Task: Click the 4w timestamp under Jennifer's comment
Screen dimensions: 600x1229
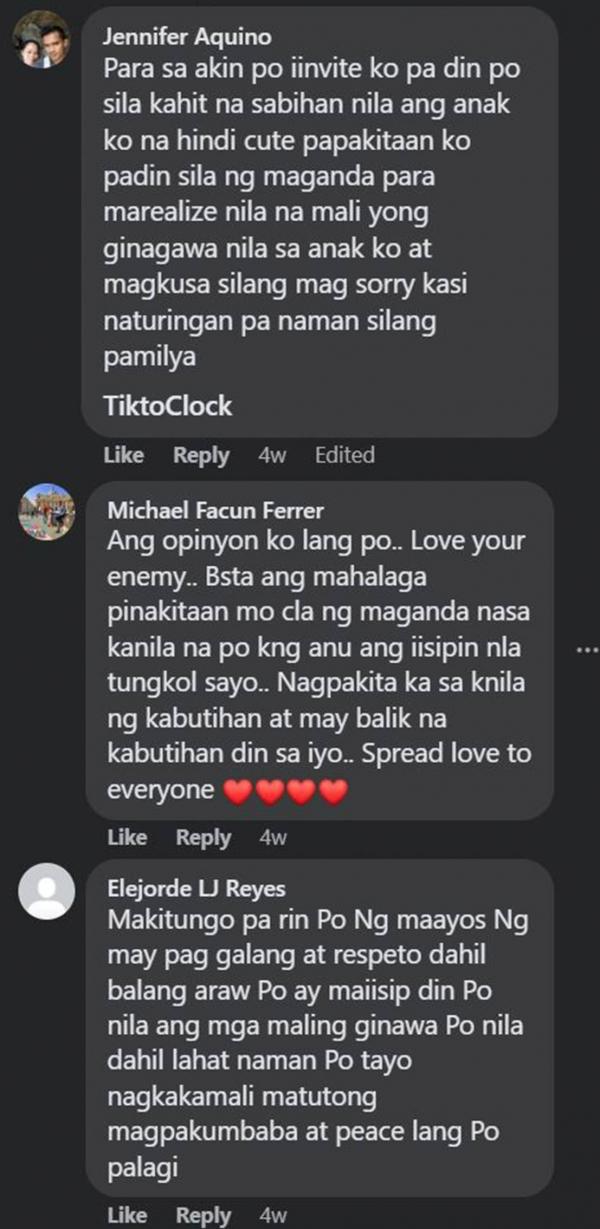Action: point(272,455)
